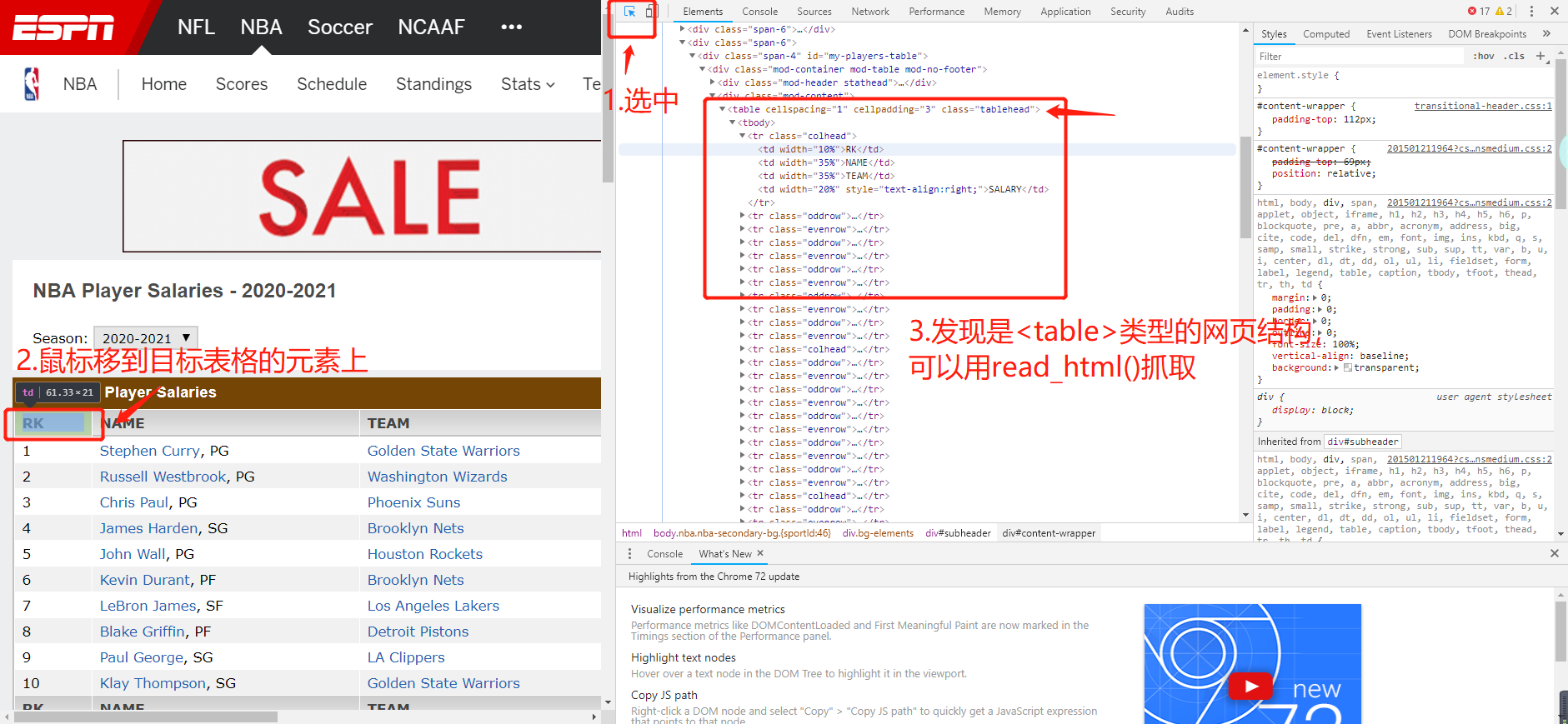
Task: Click the SALE banner advertisement
Action: pos(362,196)
